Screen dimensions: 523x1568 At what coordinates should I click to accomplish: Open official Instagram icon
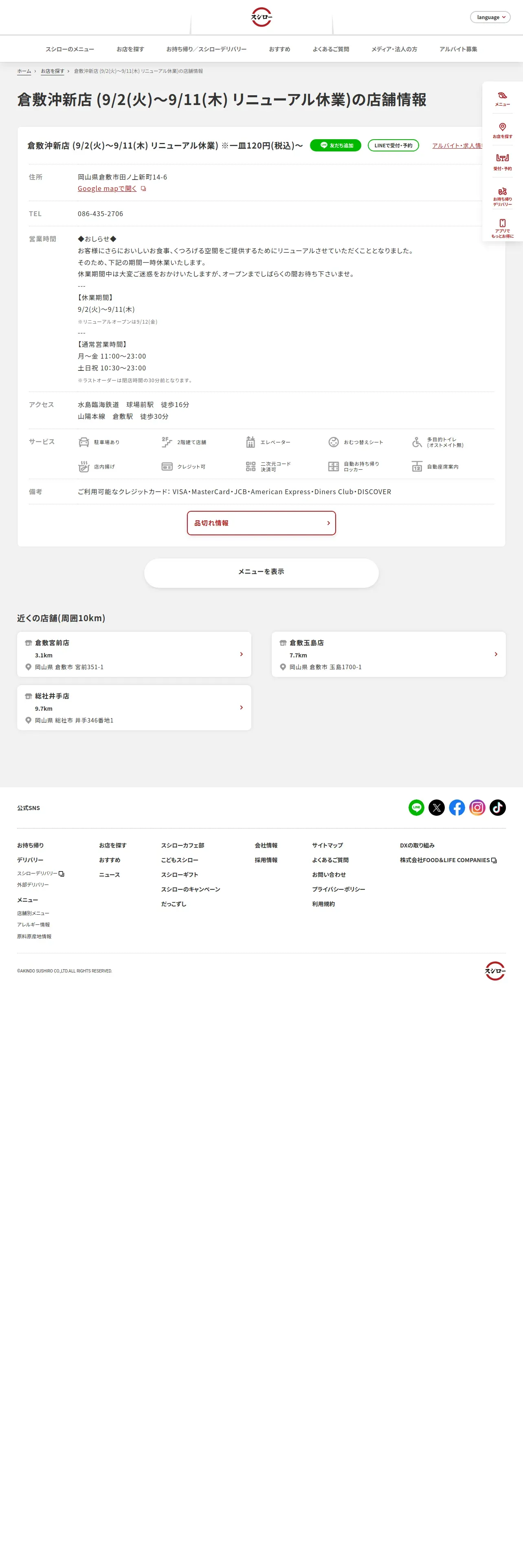(477, 808)
